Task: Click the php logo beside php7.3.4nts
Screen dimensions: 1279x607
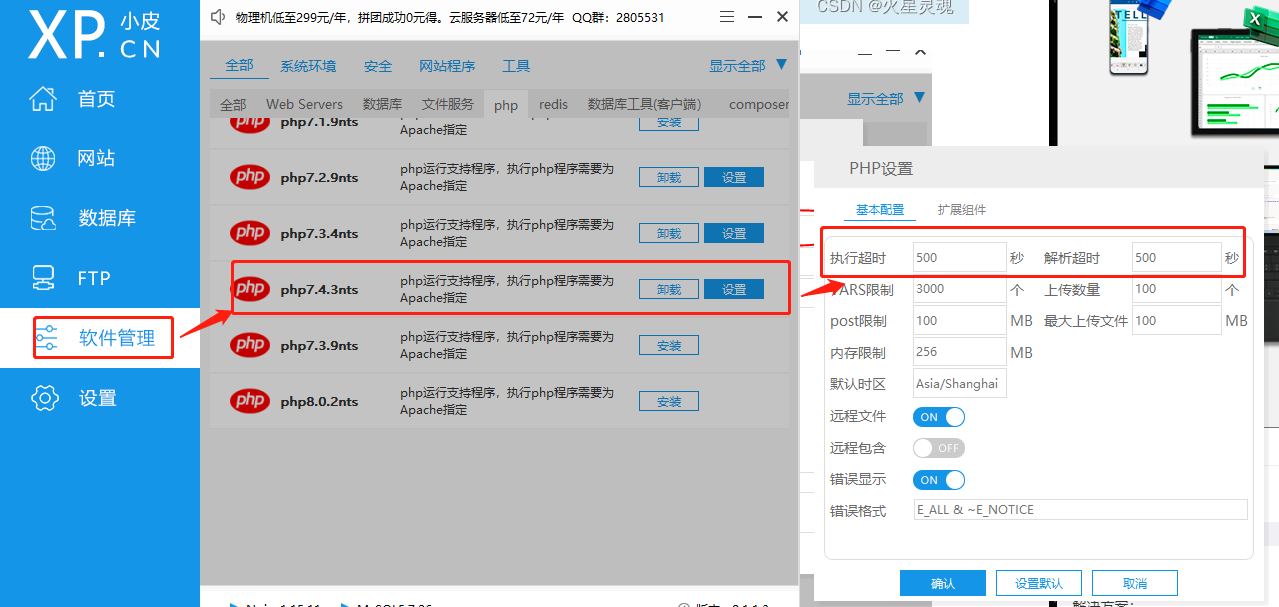Action: [250, 233]
